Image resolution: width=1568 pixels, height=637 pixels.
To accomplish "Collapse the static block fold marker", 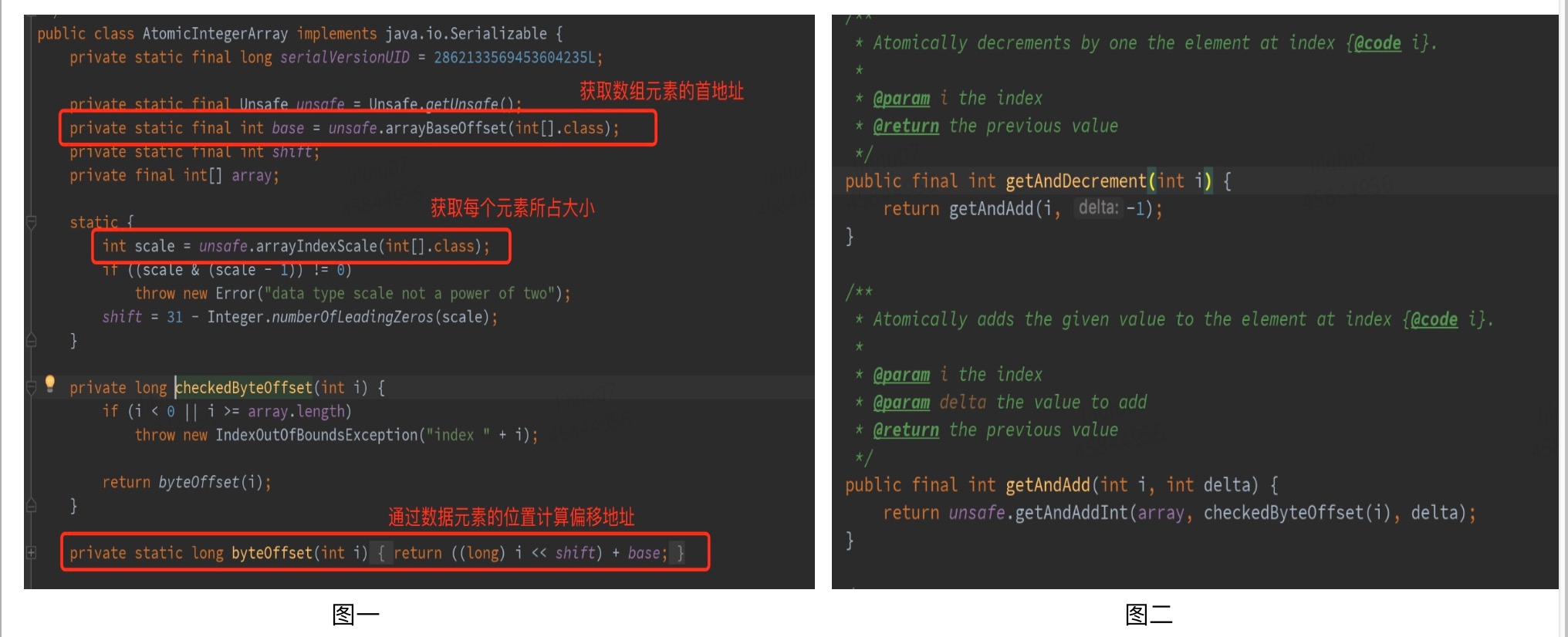I will click(32, 223).
